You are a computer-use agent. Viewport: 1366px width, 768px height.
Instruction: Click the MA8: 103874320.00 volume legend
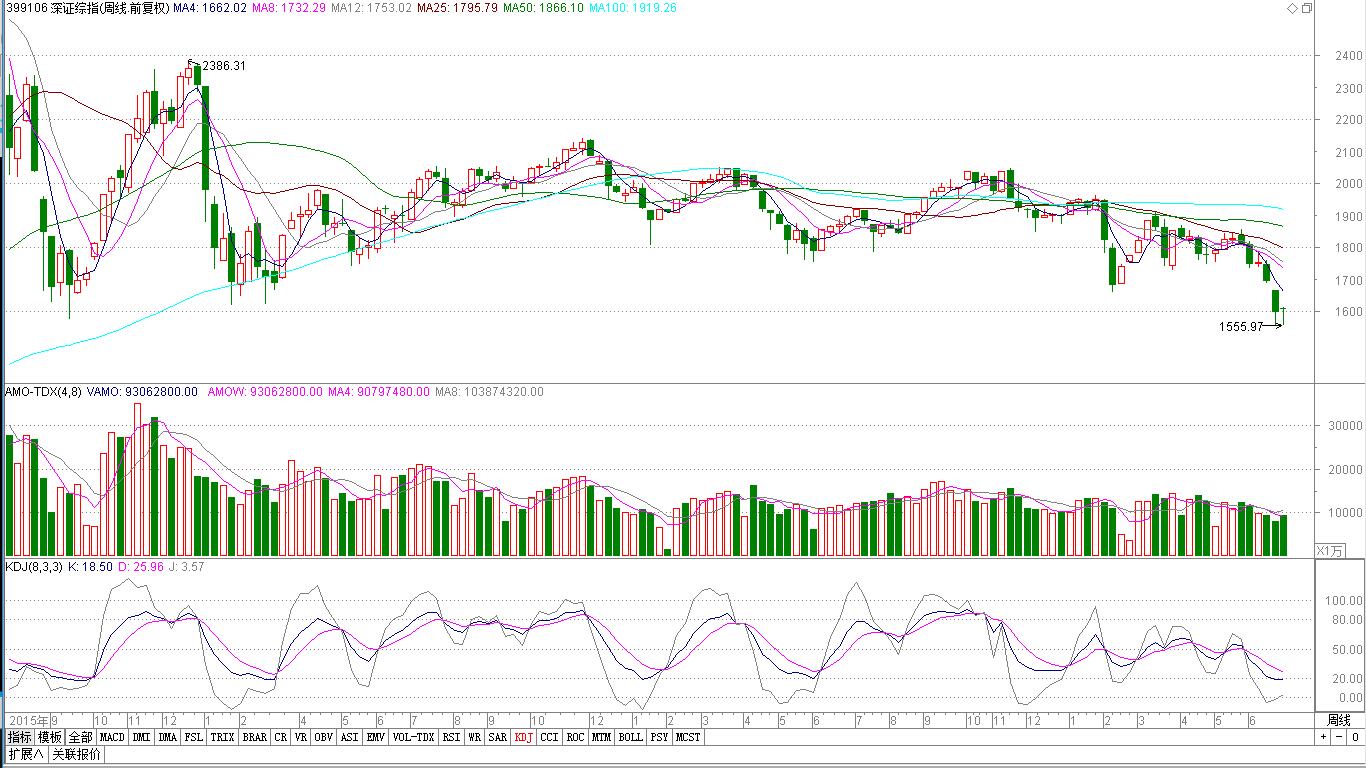489,392
